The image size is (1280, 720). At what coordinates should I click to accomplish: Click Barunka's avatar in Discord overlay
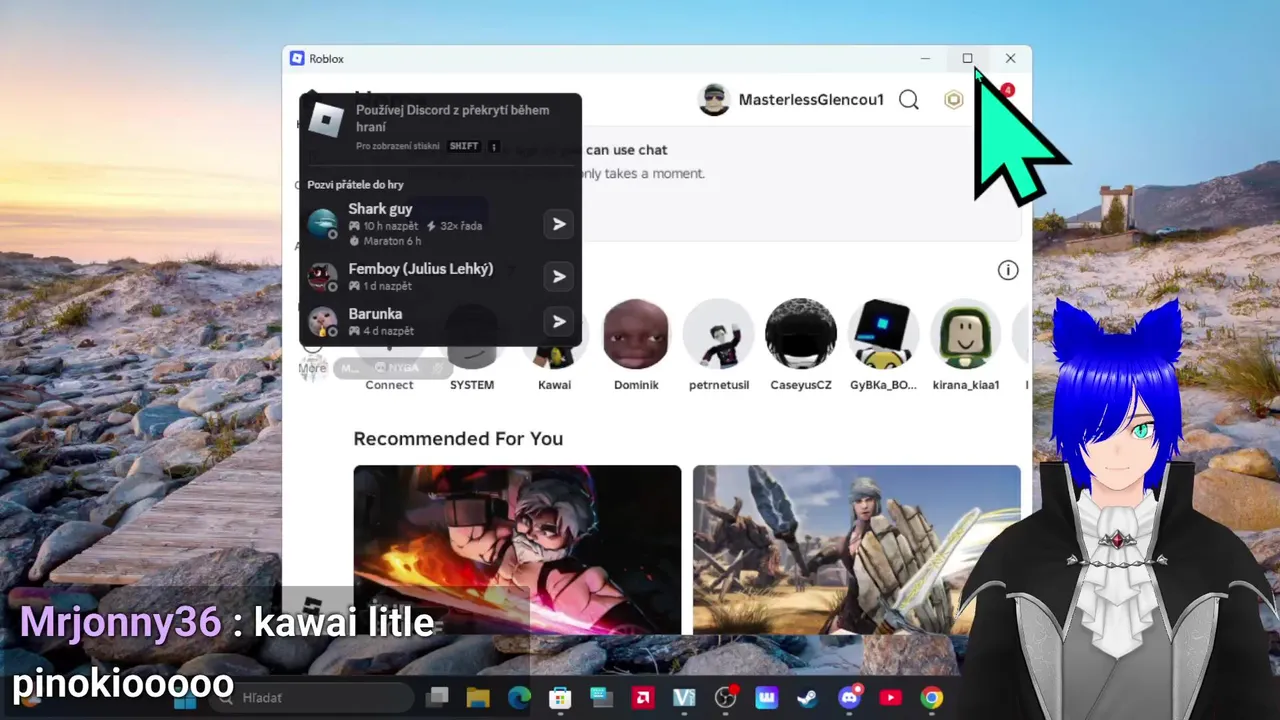click(x=323, y=321)
